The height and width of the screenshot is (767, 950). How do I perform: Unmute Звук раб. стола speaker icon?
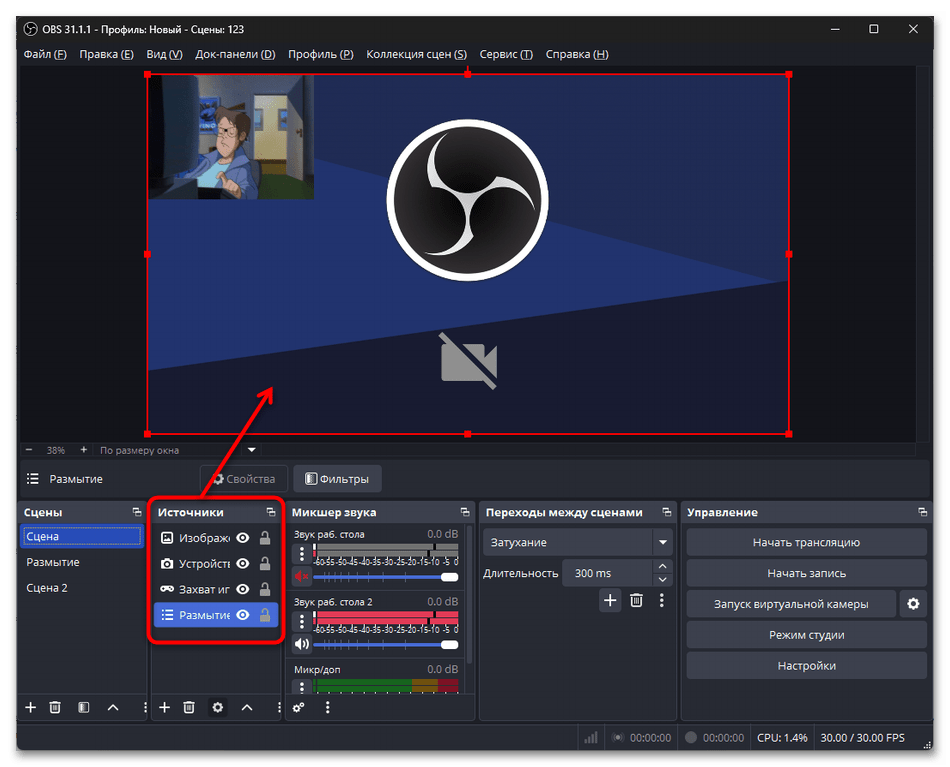[x=302, y=576]
